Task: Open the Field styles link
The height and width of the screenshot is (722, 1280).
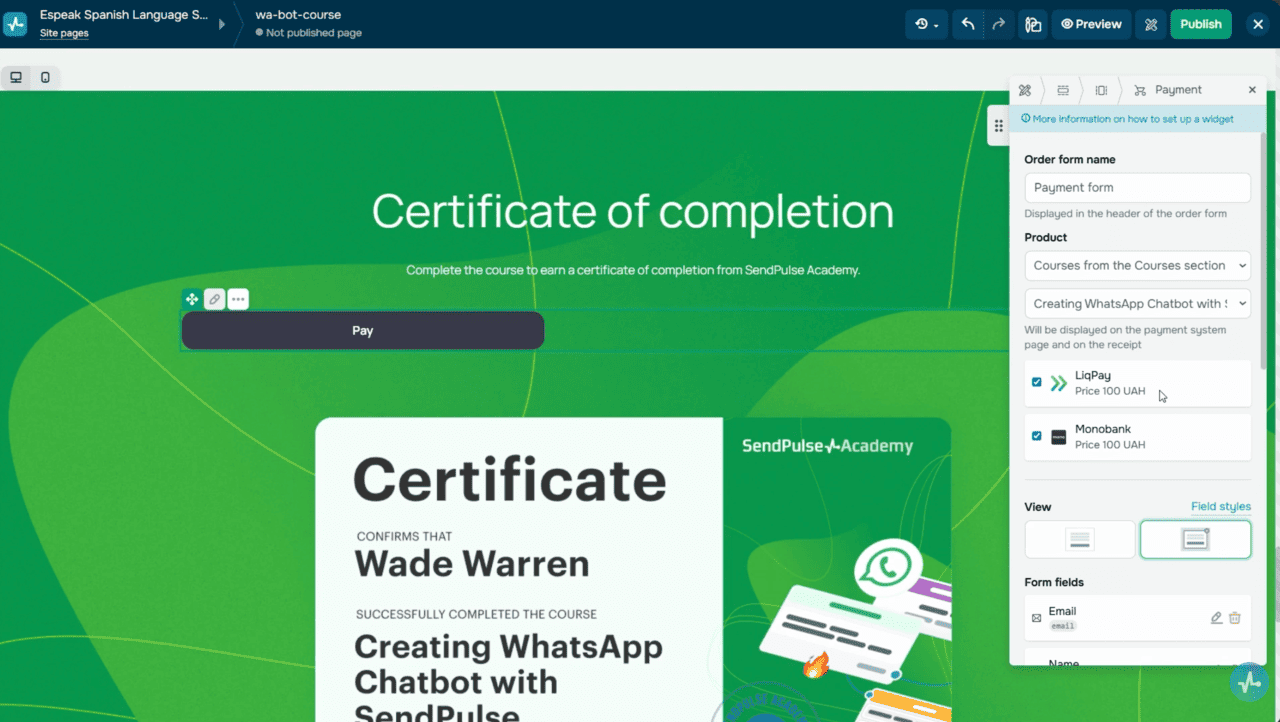Action: 1221,507
